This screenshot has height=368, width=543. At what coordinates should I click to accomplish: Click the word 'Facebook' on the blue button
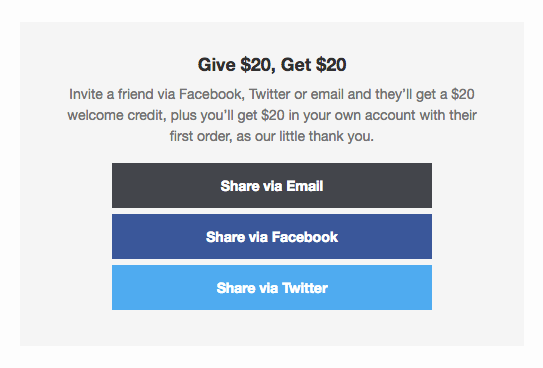(x=305, y=237)
